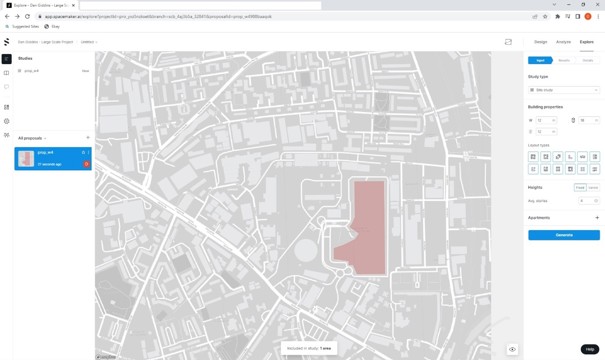Click the Spacemaker logo icon
605x360 pixels.
tap(7, 42)
